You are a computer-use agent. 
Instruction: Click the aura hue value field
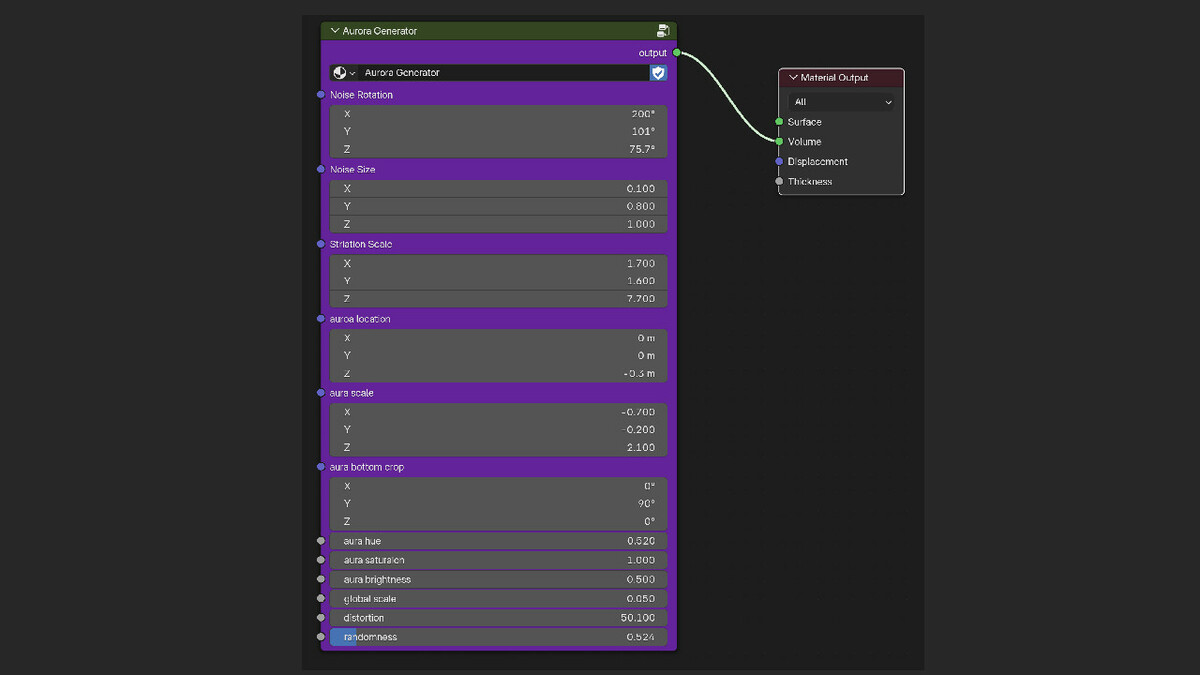coord(498,541)
